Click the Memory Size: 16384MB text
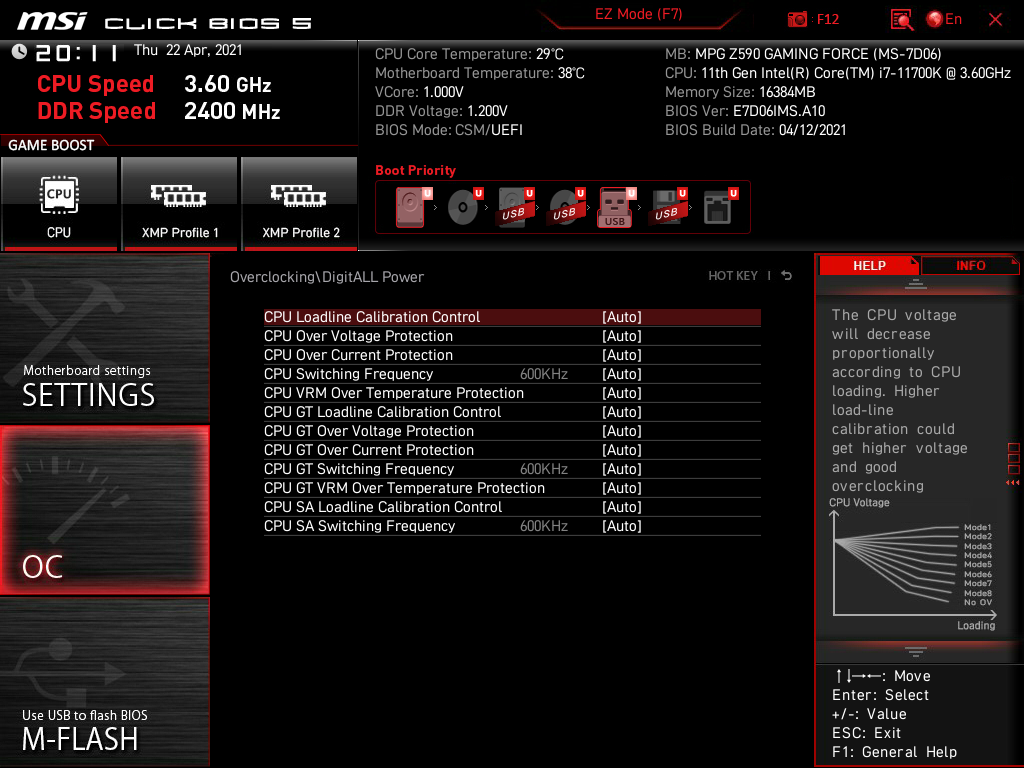Viewport: 1024px width, 768px height. [x=740, y=92]
